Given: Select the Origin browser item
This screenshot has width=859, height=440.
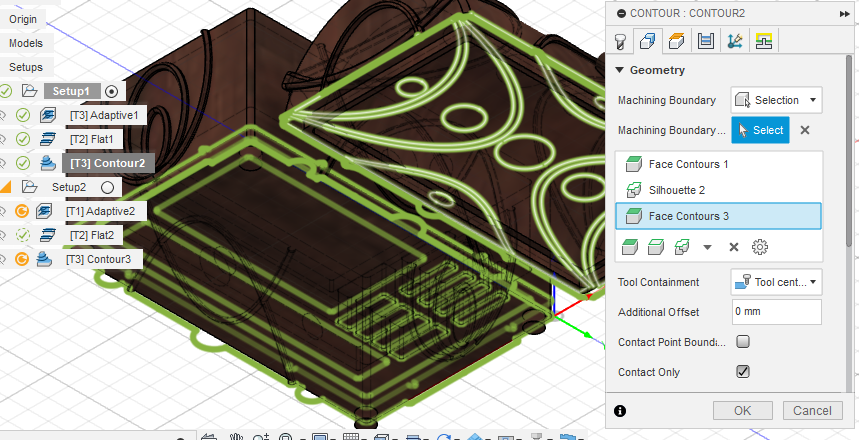Looking at the screenshot, I should pos(23,19).
